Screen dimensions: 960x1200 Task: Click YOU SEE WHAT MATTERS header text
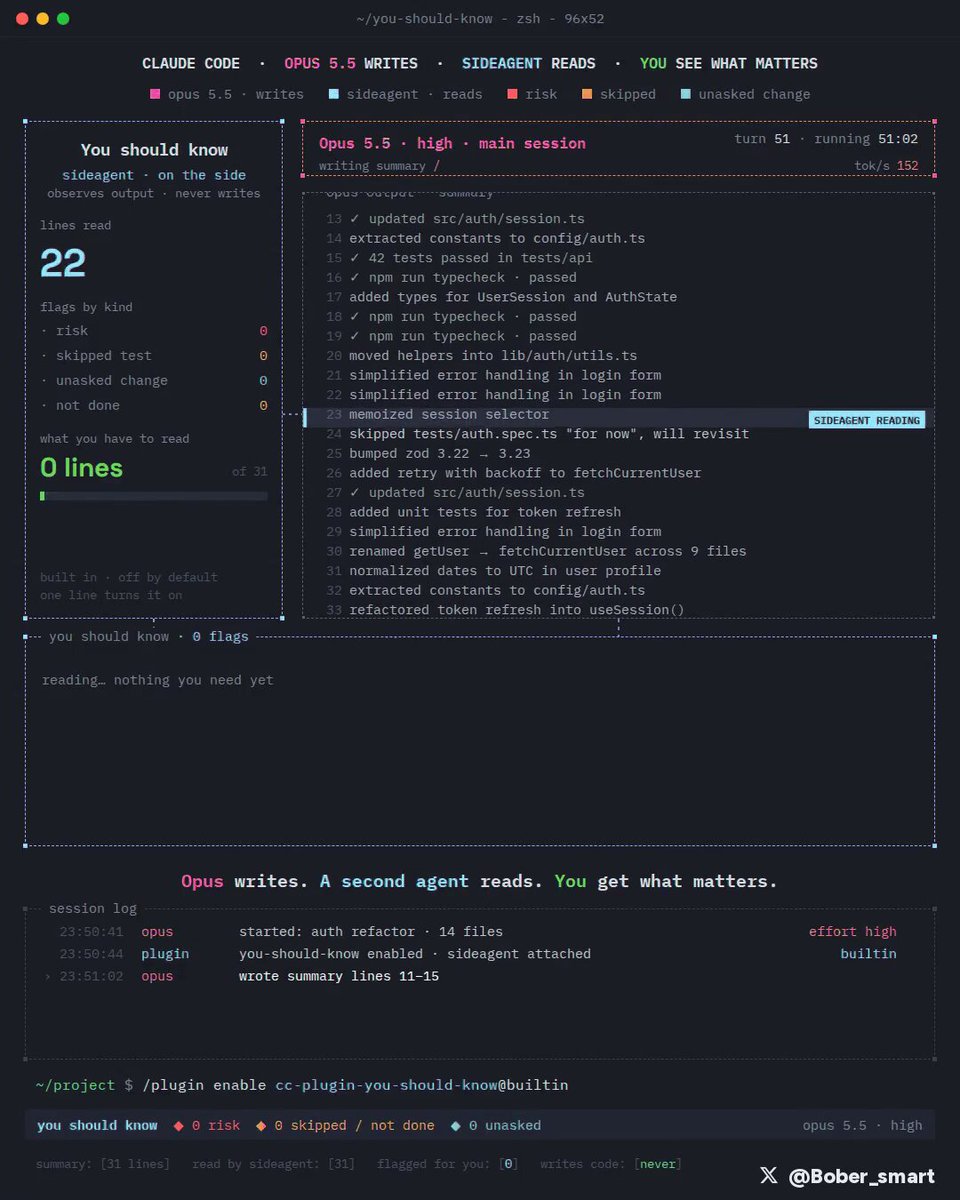[x=728, y=64]
